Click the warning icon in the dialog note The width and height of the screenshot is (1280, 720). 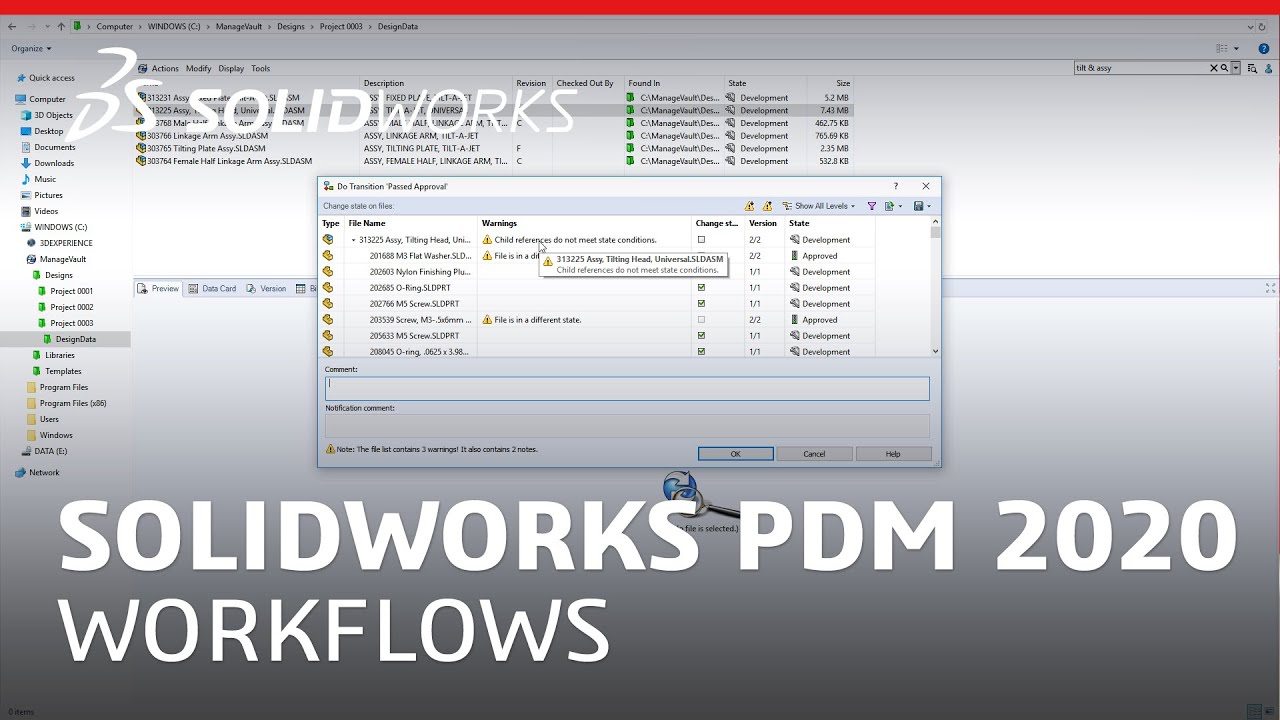(330, 450)
